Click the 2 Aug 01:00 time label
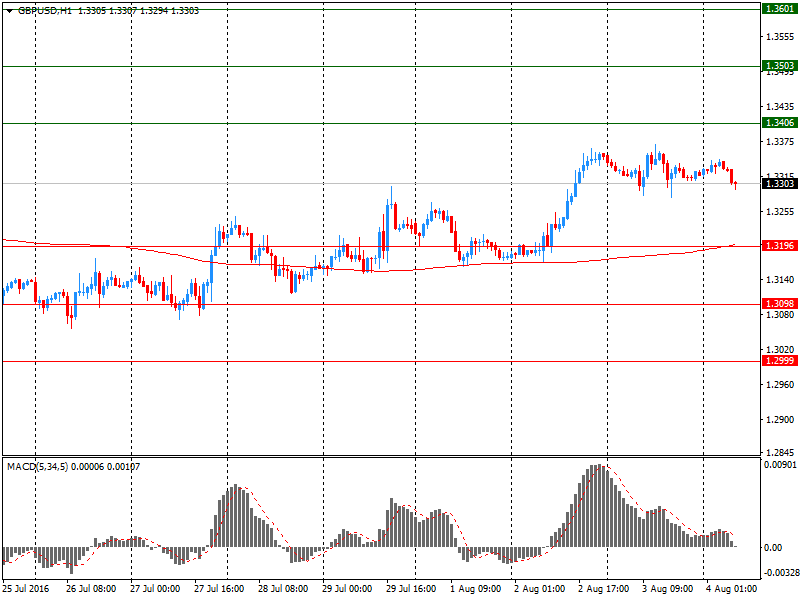The height and width of the screenshot is (600, 800). coord(539,588)
